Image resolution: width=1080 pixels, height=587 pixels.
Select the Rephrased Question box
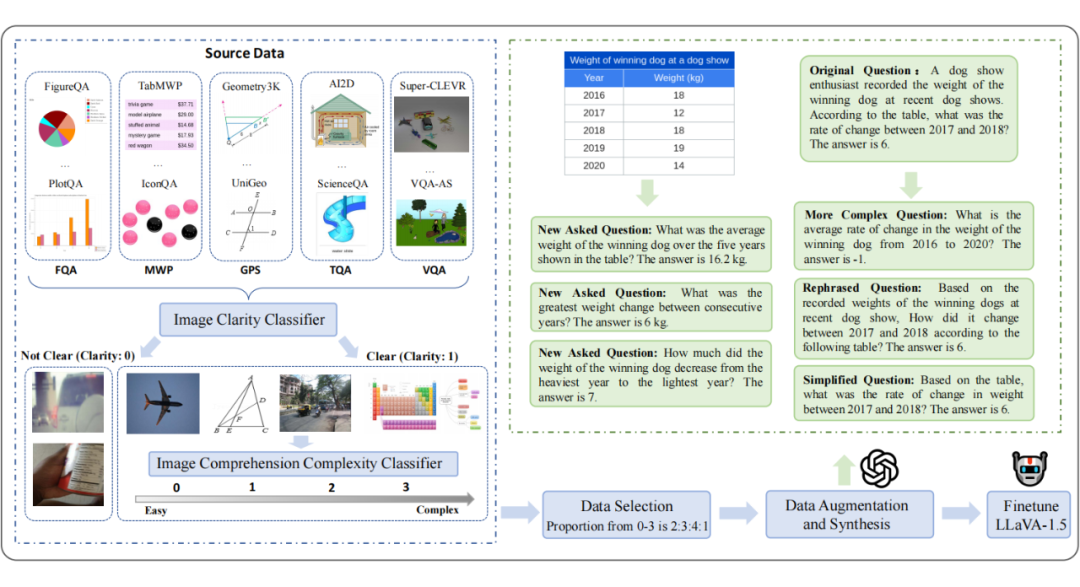point(914,318)
